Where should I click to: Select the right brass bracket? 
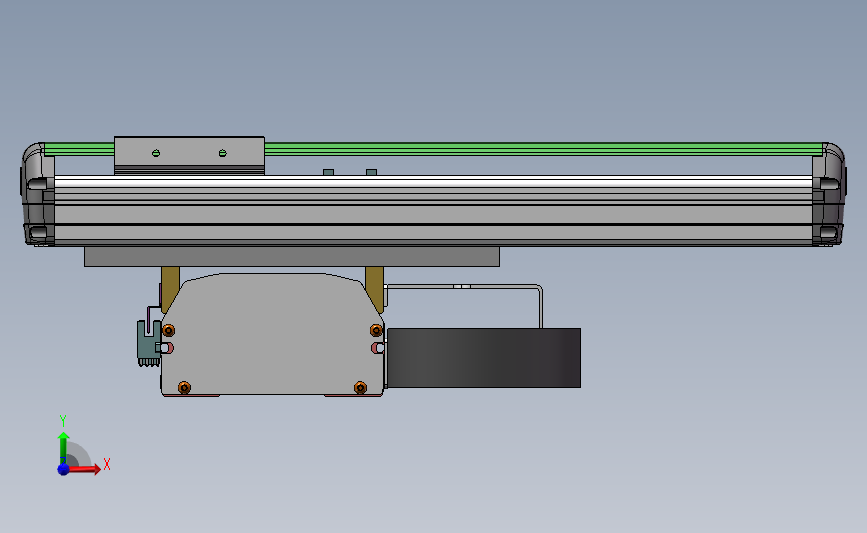(x=375, y=289)
